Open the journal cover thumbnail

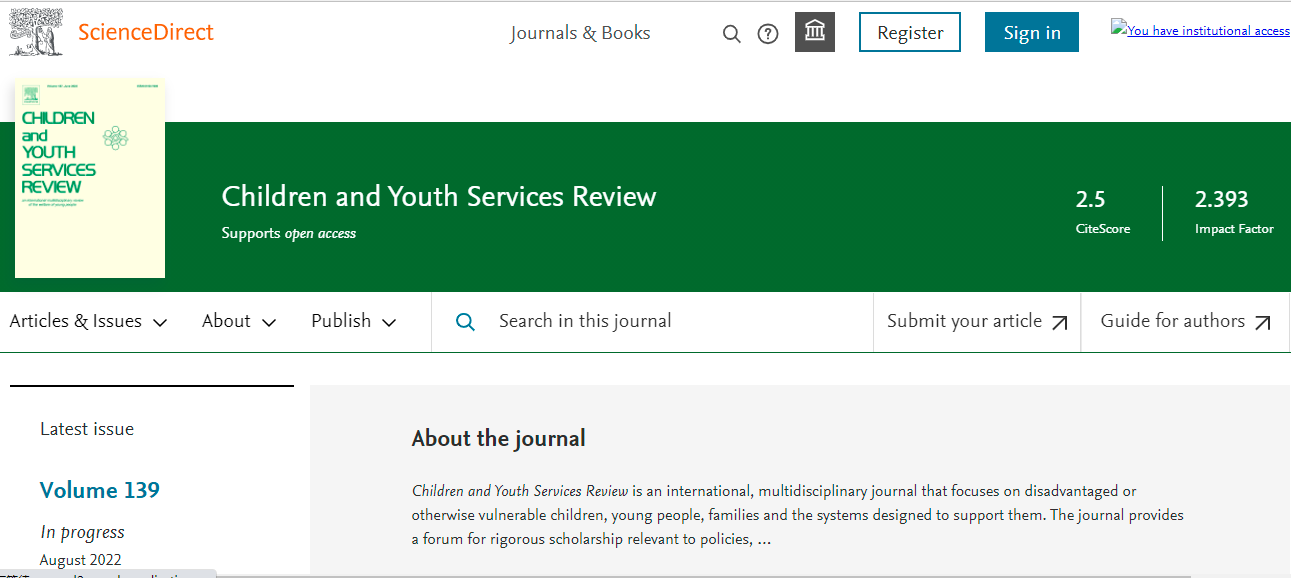tap(90, 178)
